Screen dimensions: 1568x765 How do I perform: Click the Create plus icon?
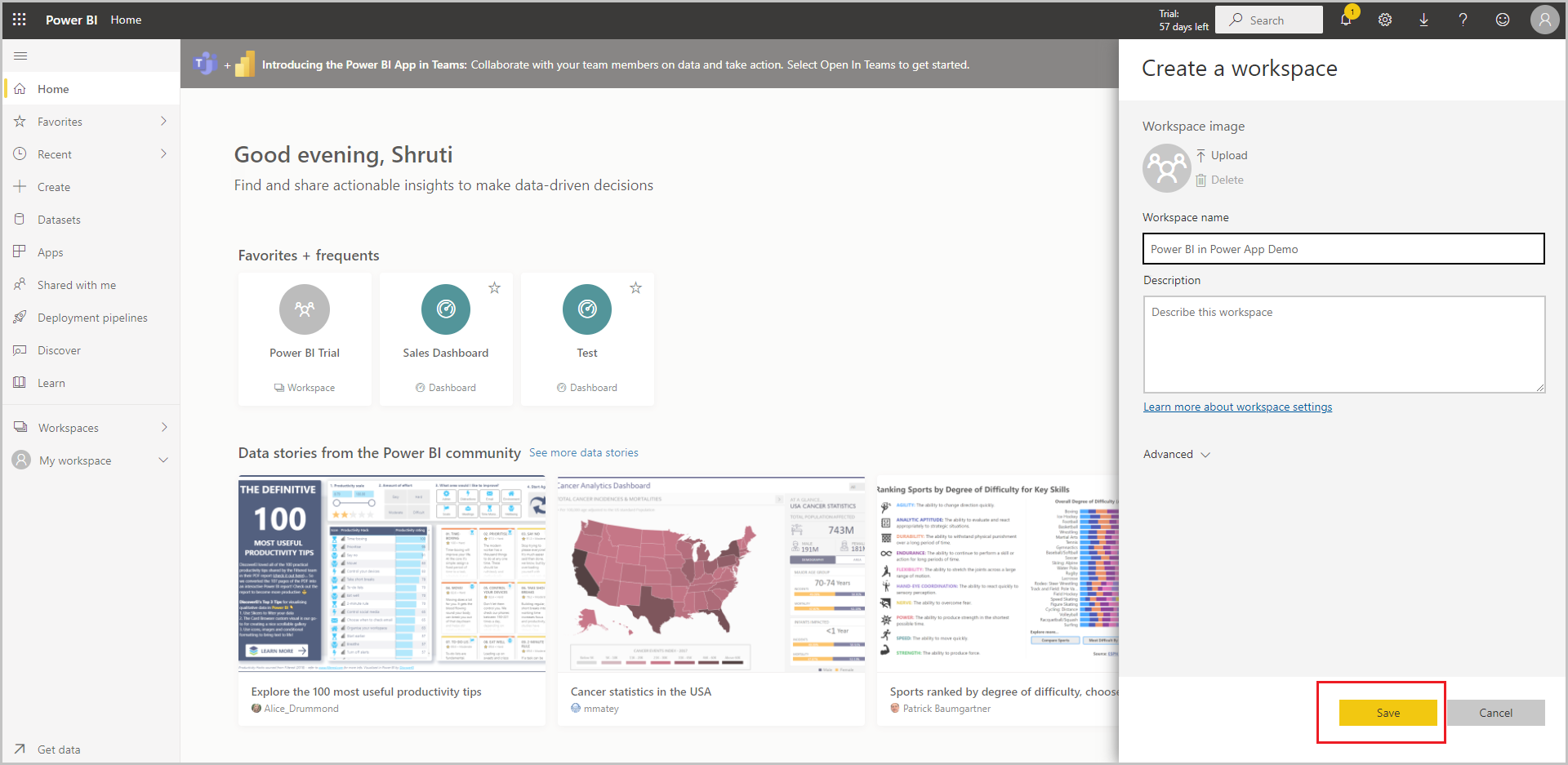click(x=20, y=186)
